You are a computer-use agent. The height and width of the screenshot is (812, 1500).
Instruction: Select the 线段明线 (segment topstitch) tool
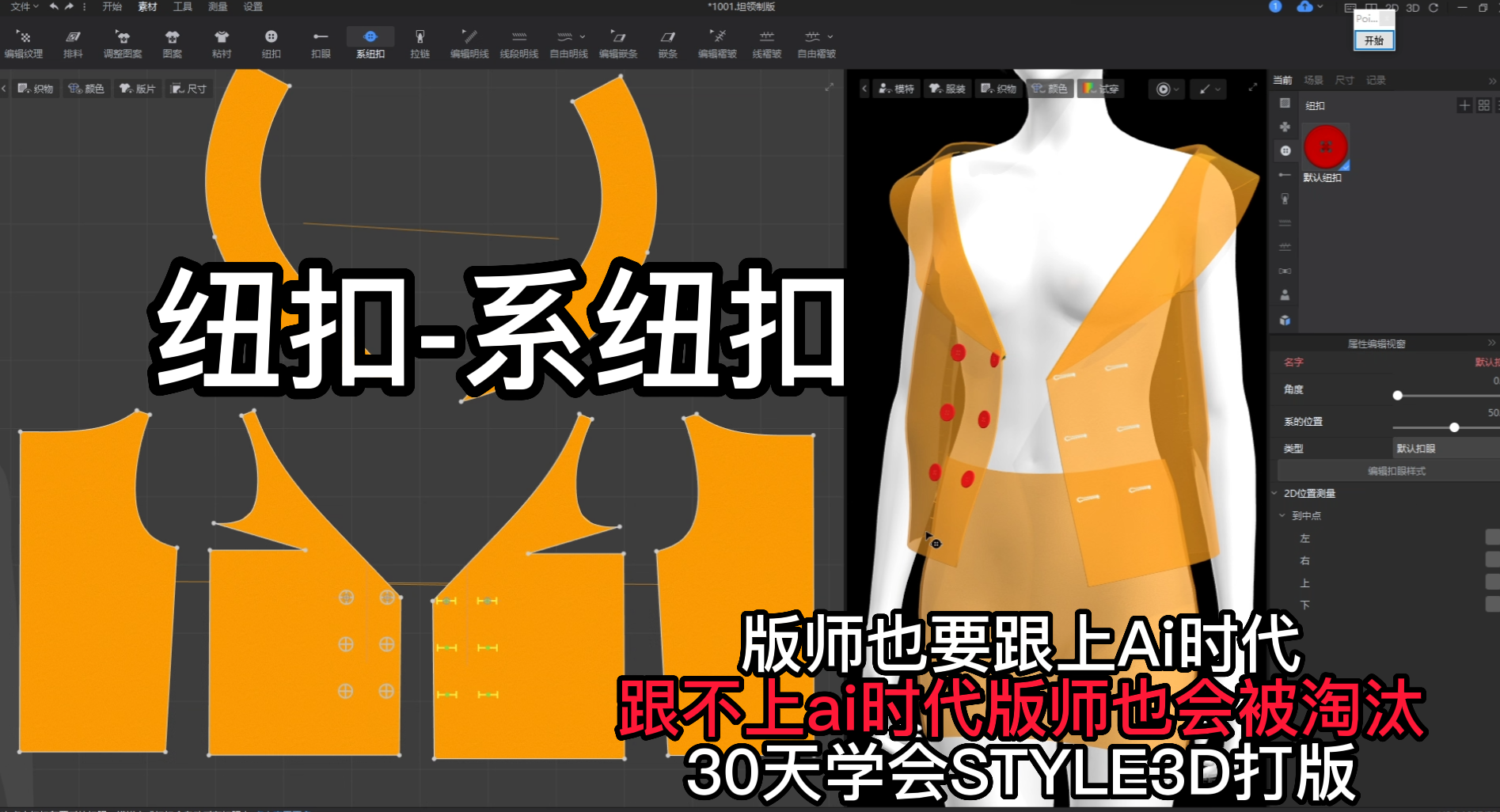[519, 44]
